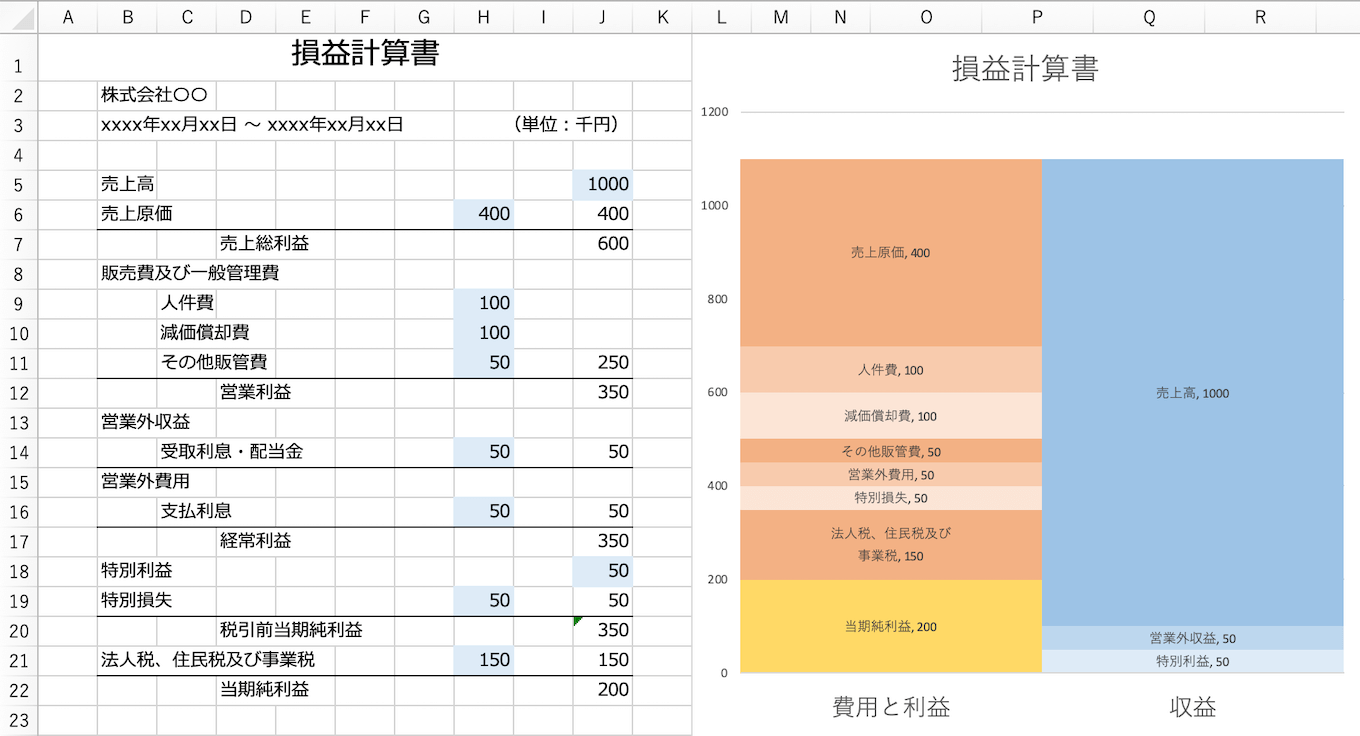Select the 法人税、住民税及び事業税, 150 chart segment
The height and width of the screenshot is (736, 1360).
(x=890, y=545)
